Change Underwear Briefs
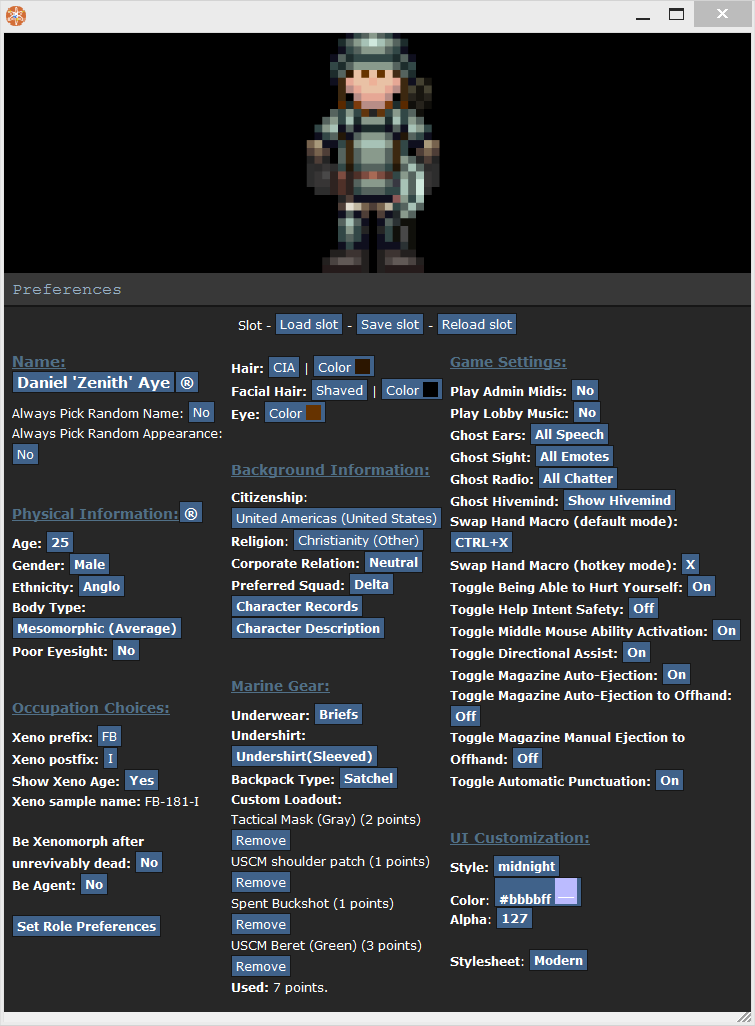755x1026 pixels. point(338,715)
